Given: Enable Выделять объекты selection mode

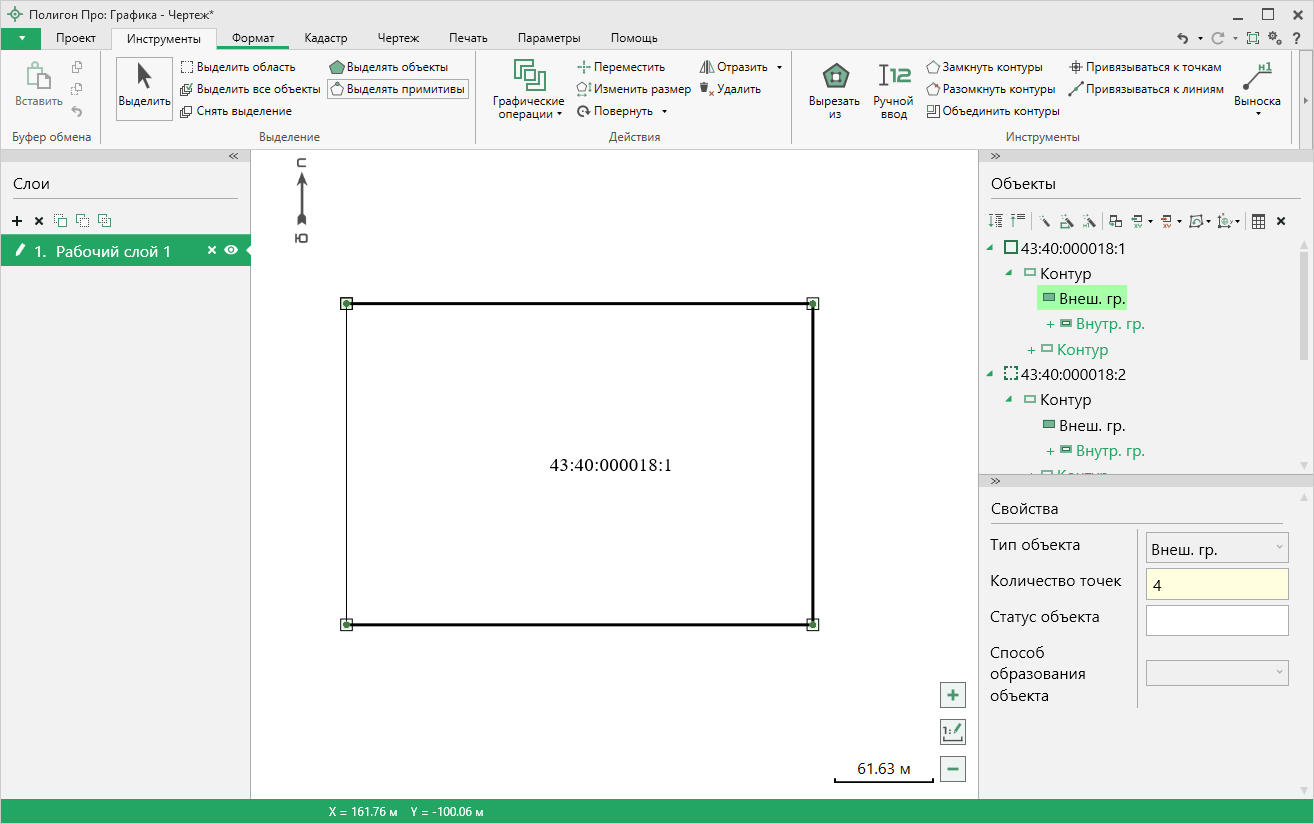Looking at the screenshot, I should point(388,67).
